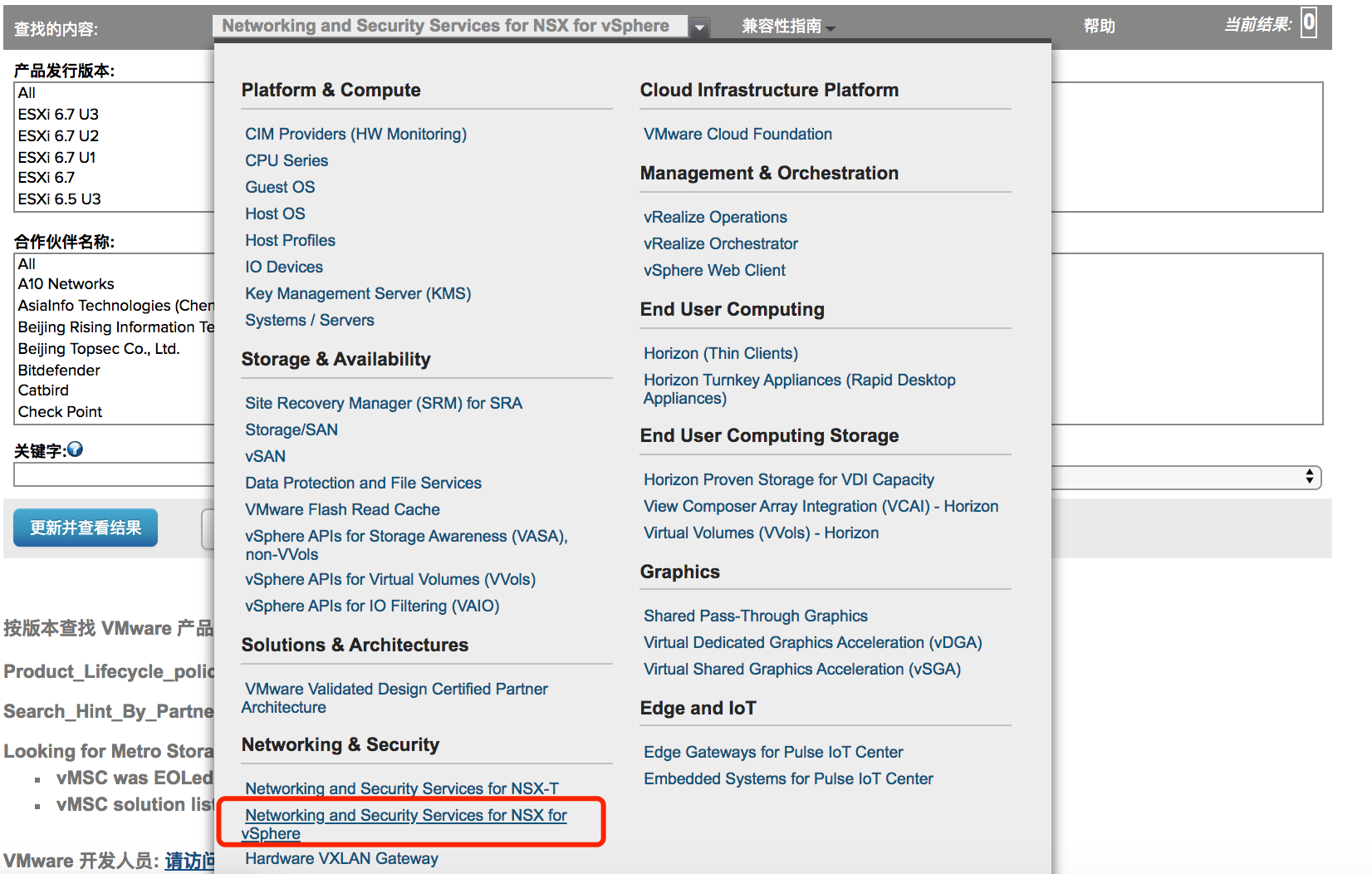Open vSphere APIs for Virtual Volumes (VVols)
Image resolution: width=1372 pixels, height=874 pixels.
point(390,579)
